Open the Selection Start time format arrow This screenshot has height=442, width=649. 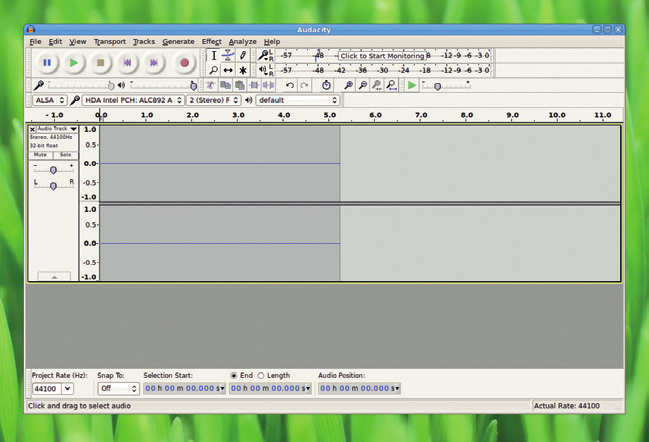(x=221, y=388)
